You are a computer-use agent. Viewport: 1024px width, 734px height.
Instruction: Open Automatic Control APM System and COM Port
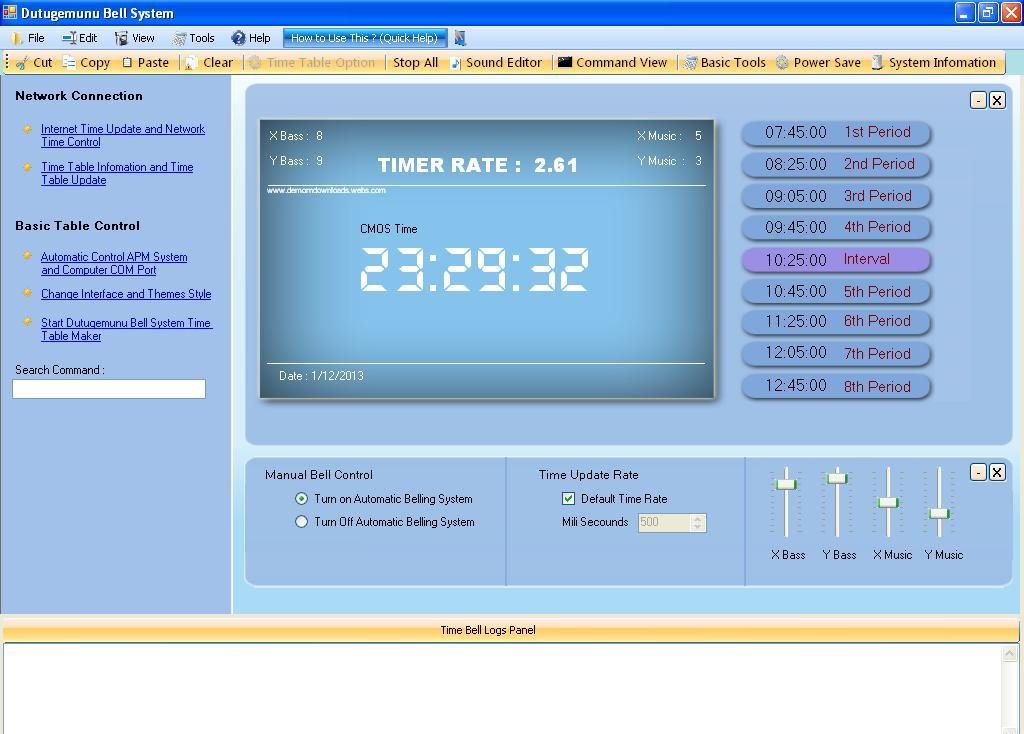(x=114, y=263)
